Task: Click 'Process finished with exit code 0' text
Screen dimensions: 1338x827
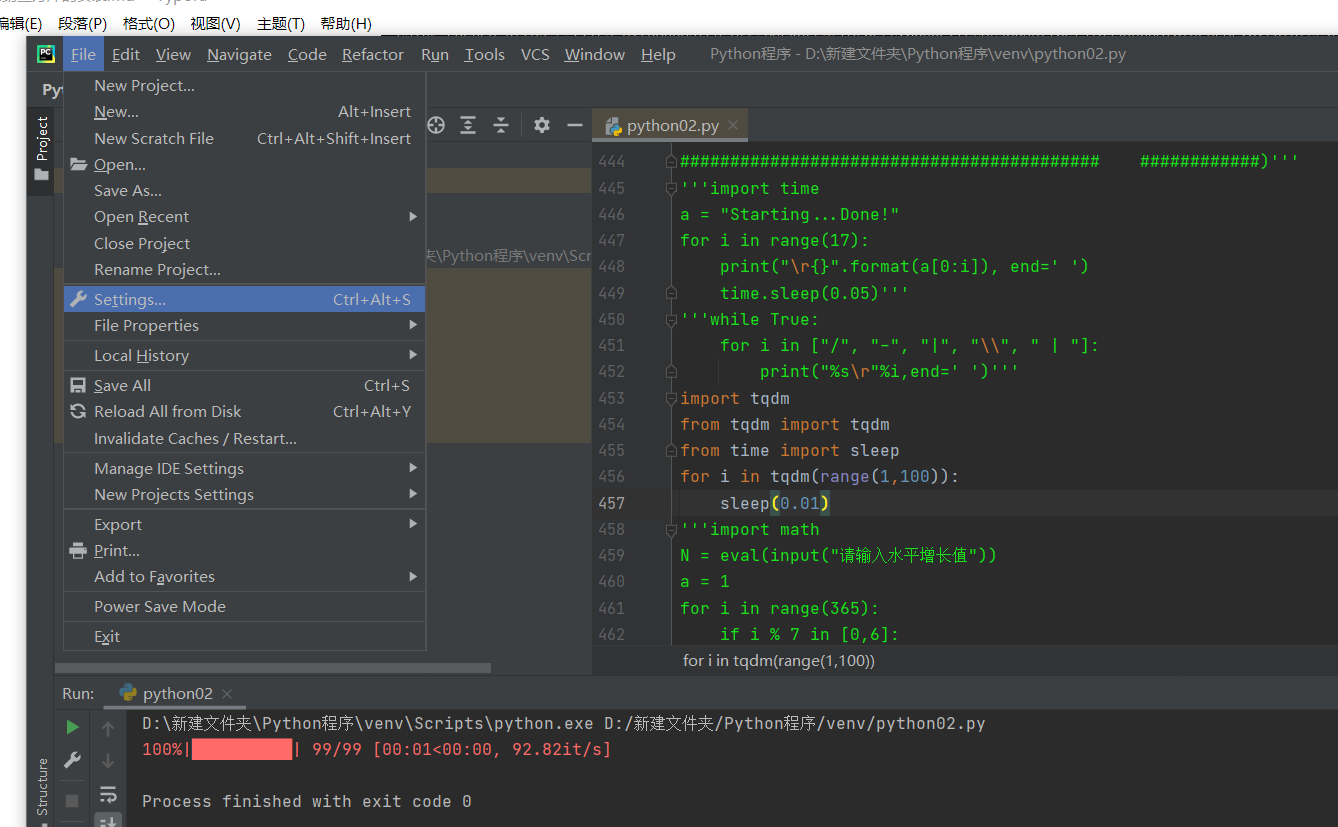Action: click(x=306, y=801)
